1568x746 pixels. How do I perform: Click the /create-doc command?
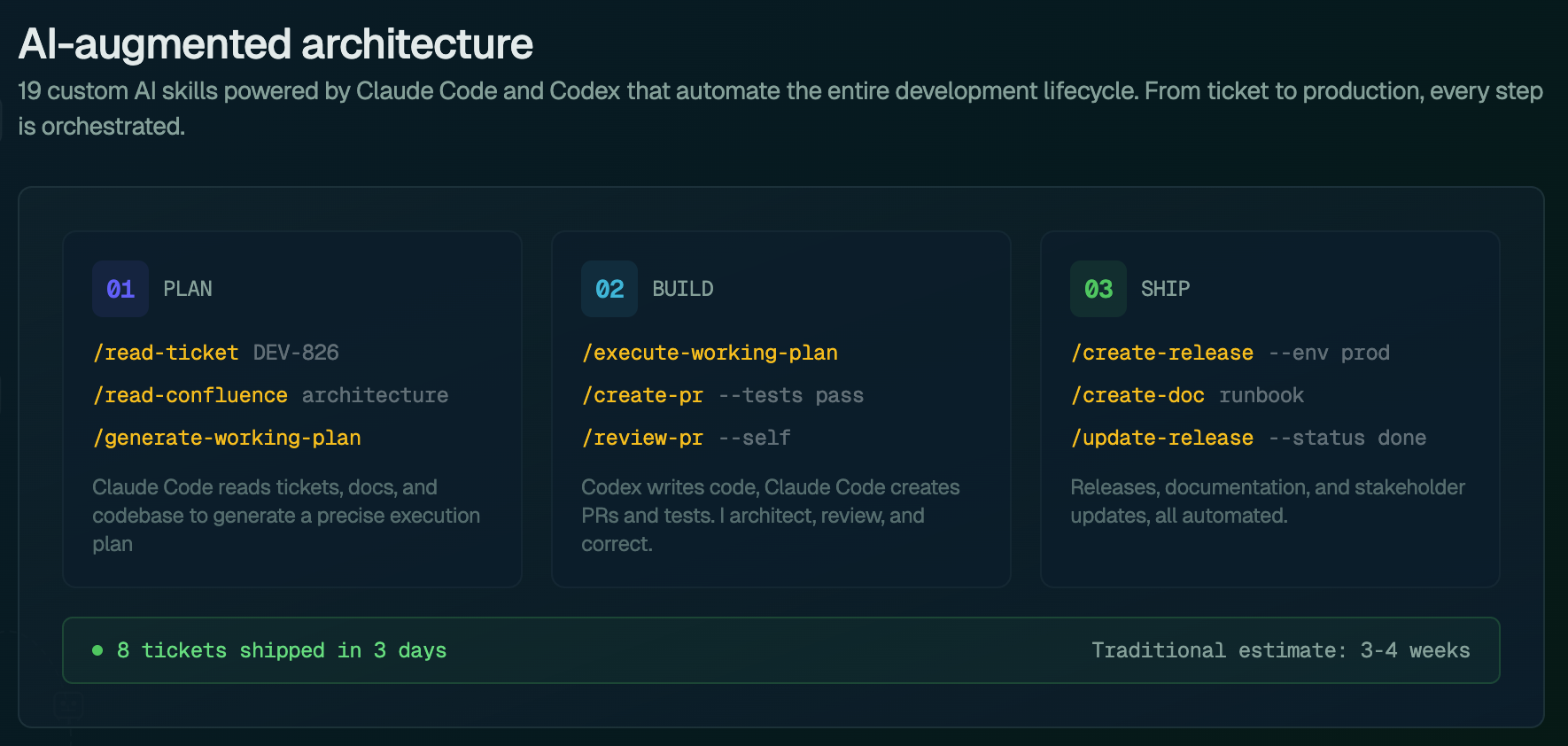click(x=1137, y=395)
